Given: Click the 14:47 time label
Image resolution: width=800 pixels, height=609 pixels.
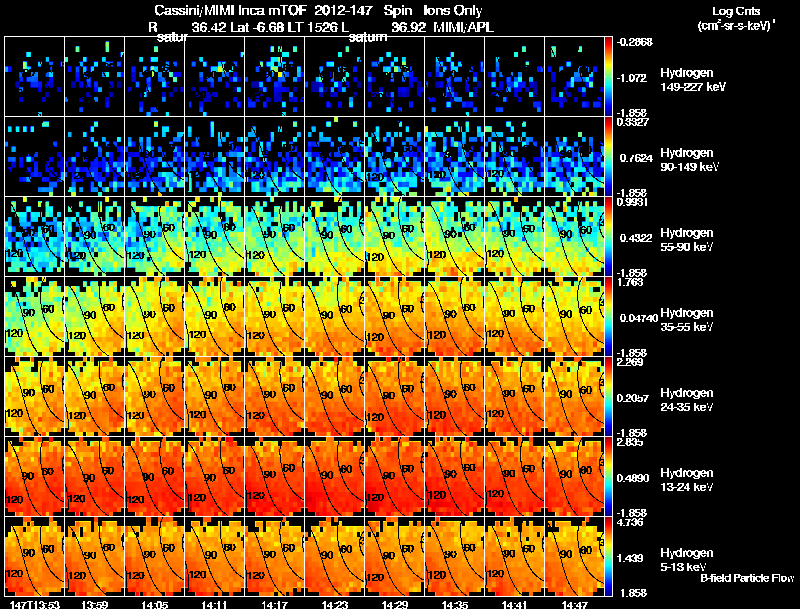Looking at the screenshot, I should coord(574,605).
